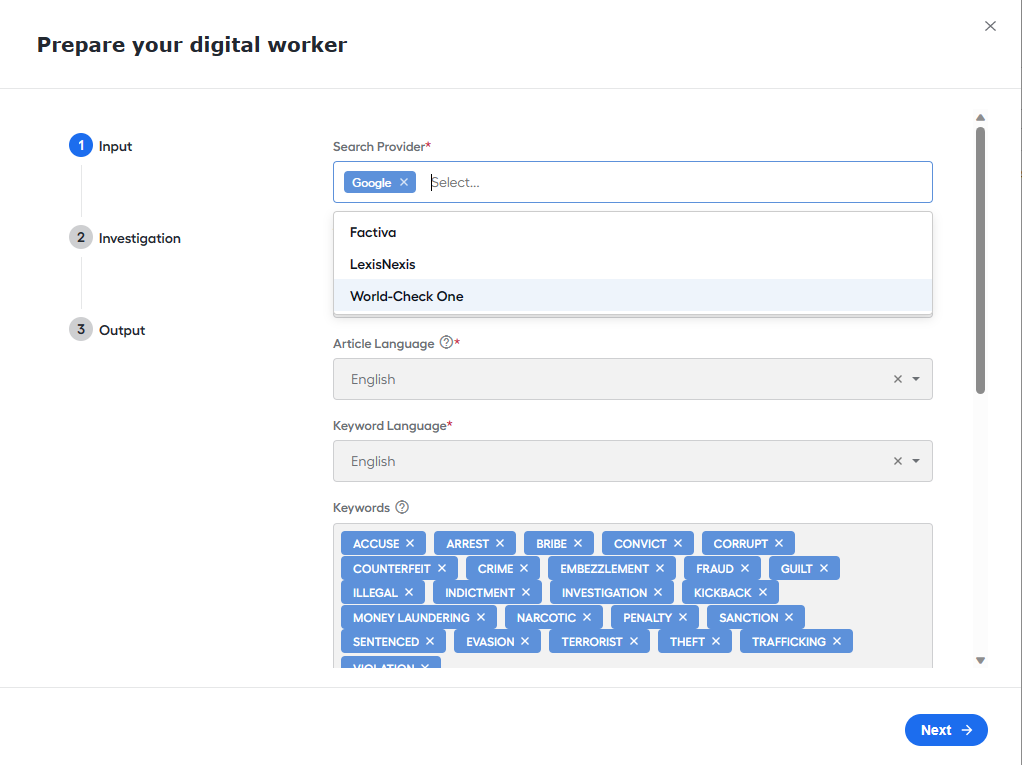Remove the MONEY LAUNDERING keyword tag
Image resolution: width=1022 pixels, height=765 pixels.
point(481,617)
